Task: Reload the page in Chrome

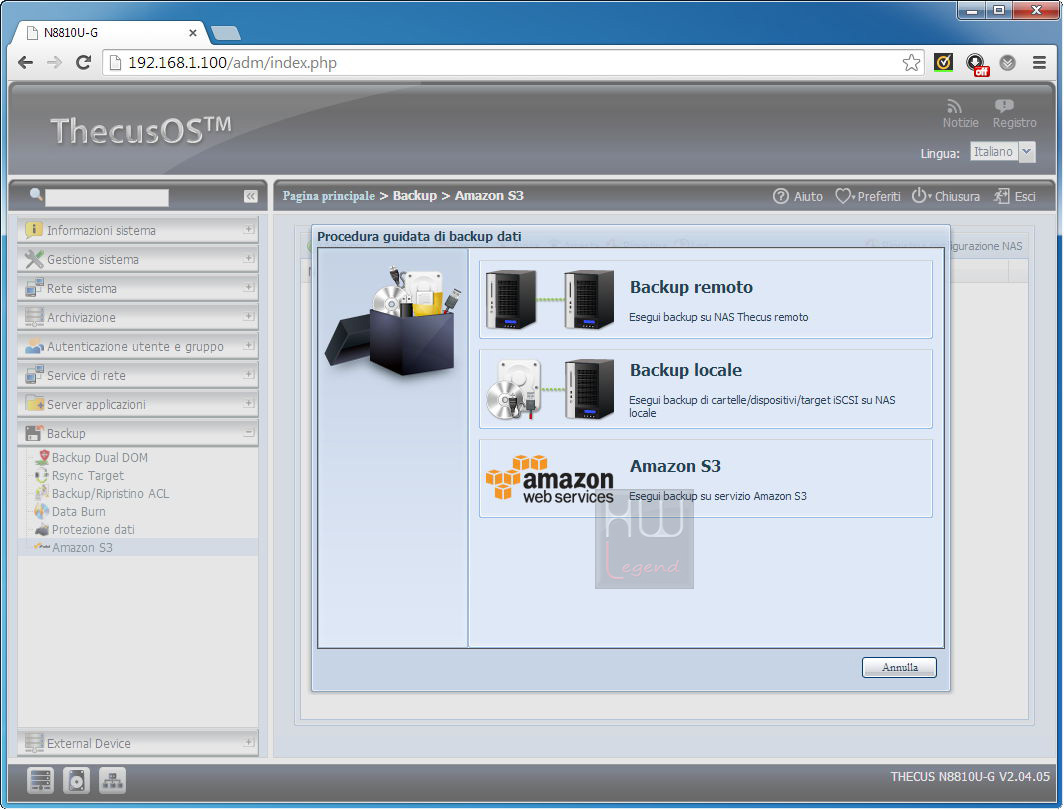Action: (83, 62)
